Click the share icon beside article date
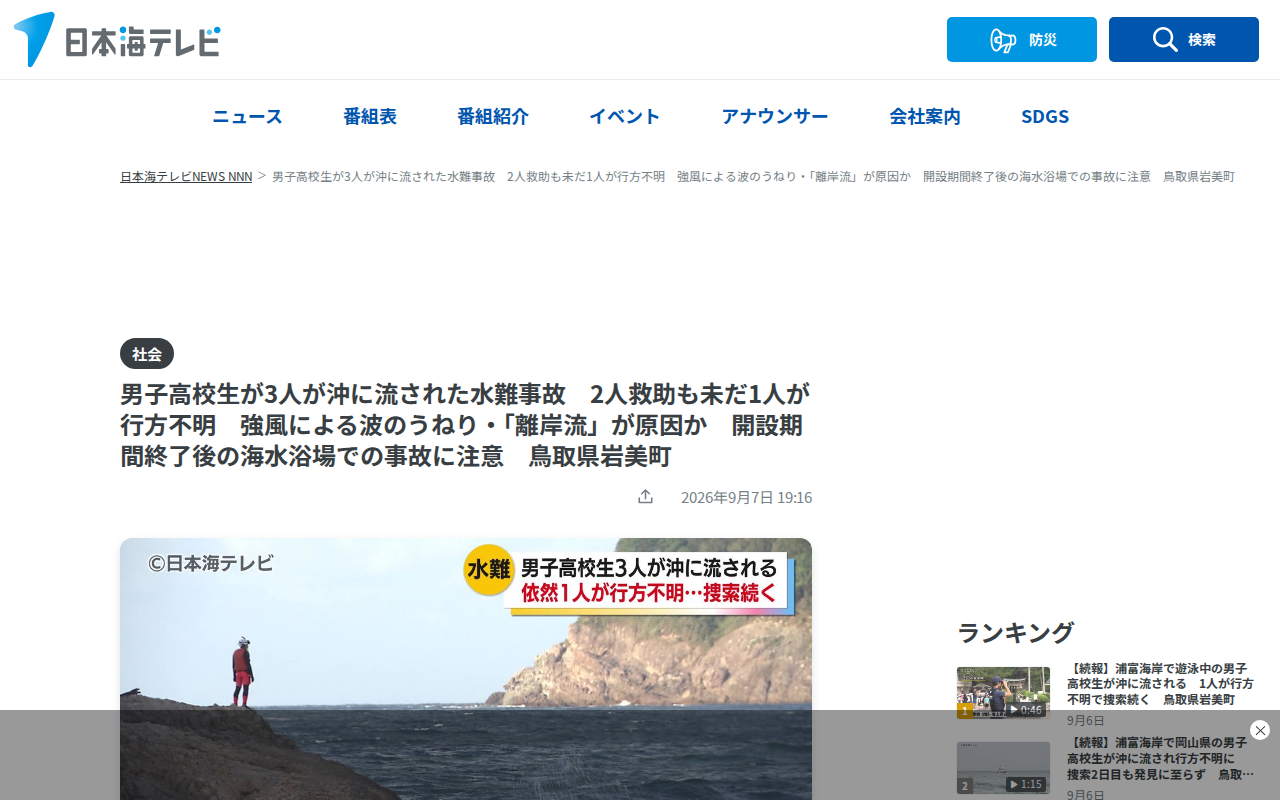The image size is (1280, 800). (x=646, y=497)
